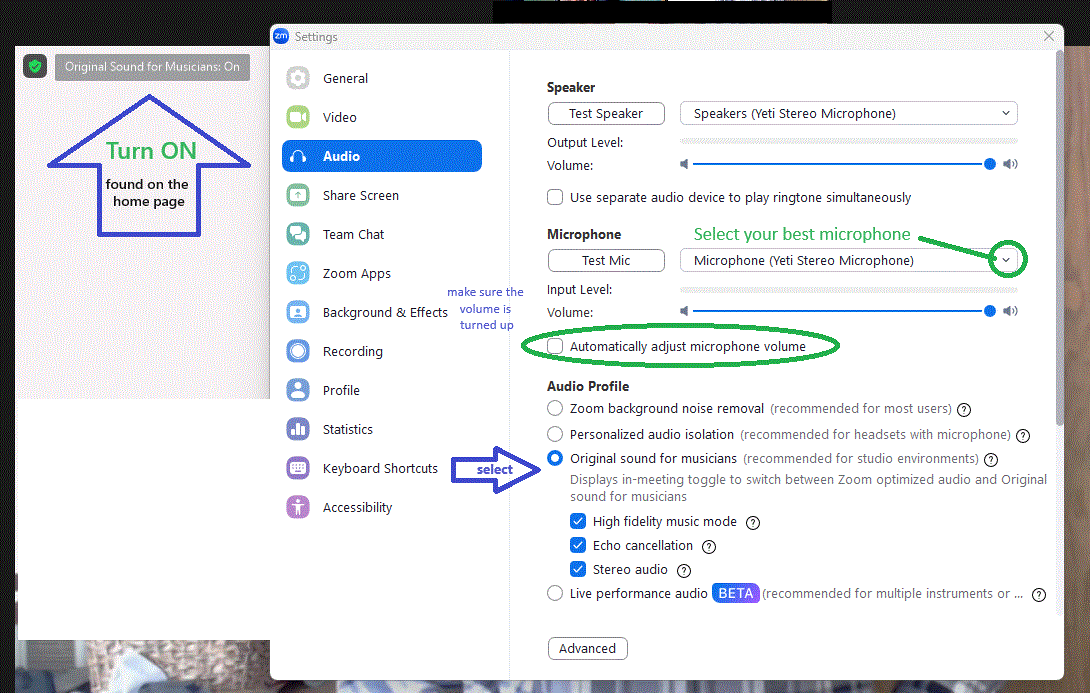
Task: Click the green encryption shield icon
Action: tap(36, 67)
